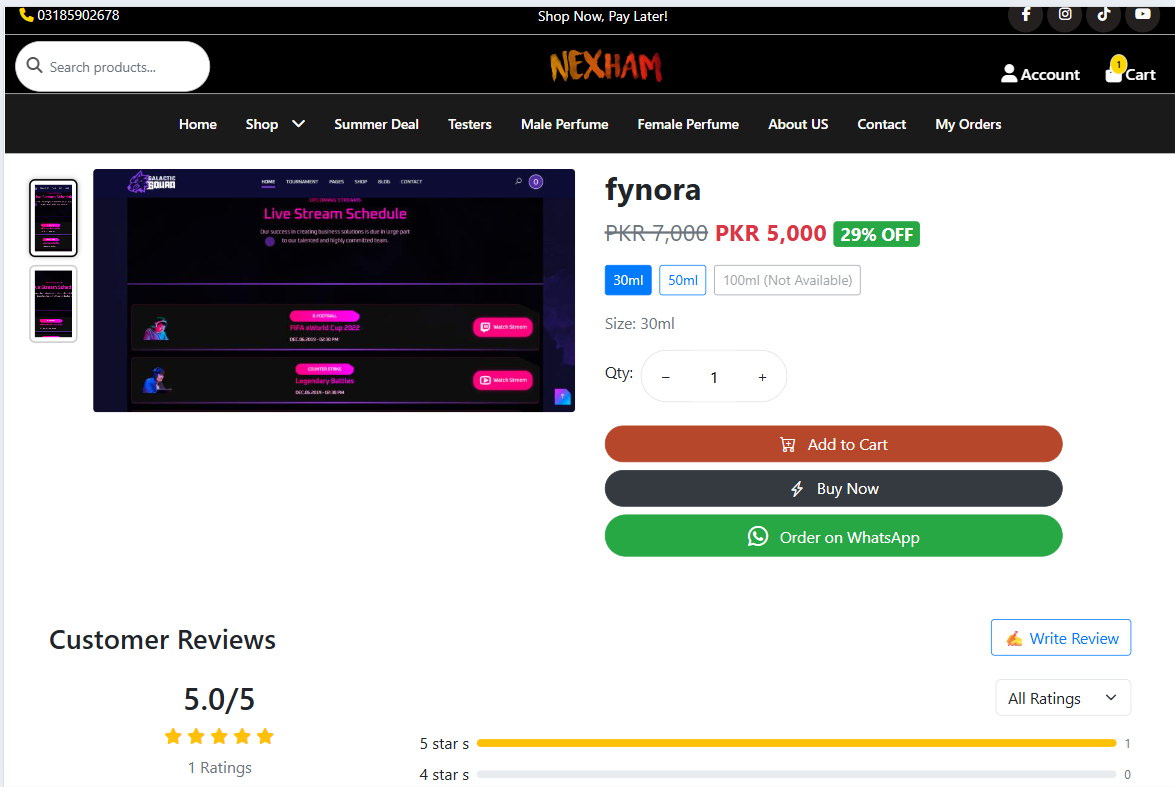Select the first product thumbnail
This screenshot has height=787, width=1175.
[53, 218]
